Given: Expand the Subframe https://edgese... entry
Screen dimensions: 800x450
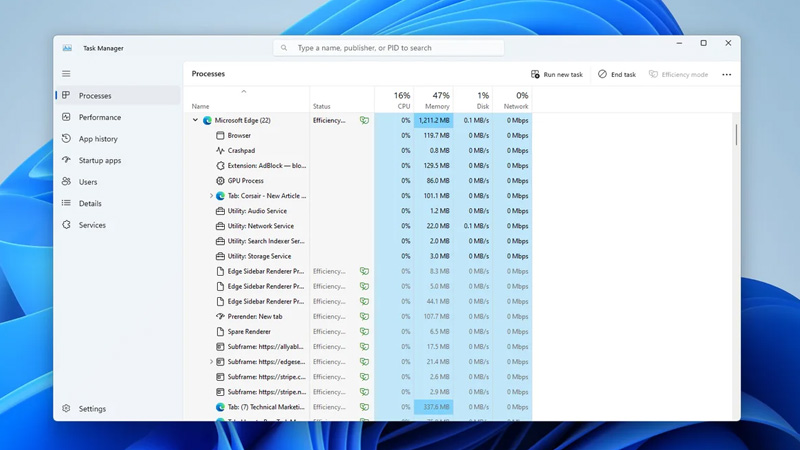Looking at the screenshot, I should [x=211, y=362].
